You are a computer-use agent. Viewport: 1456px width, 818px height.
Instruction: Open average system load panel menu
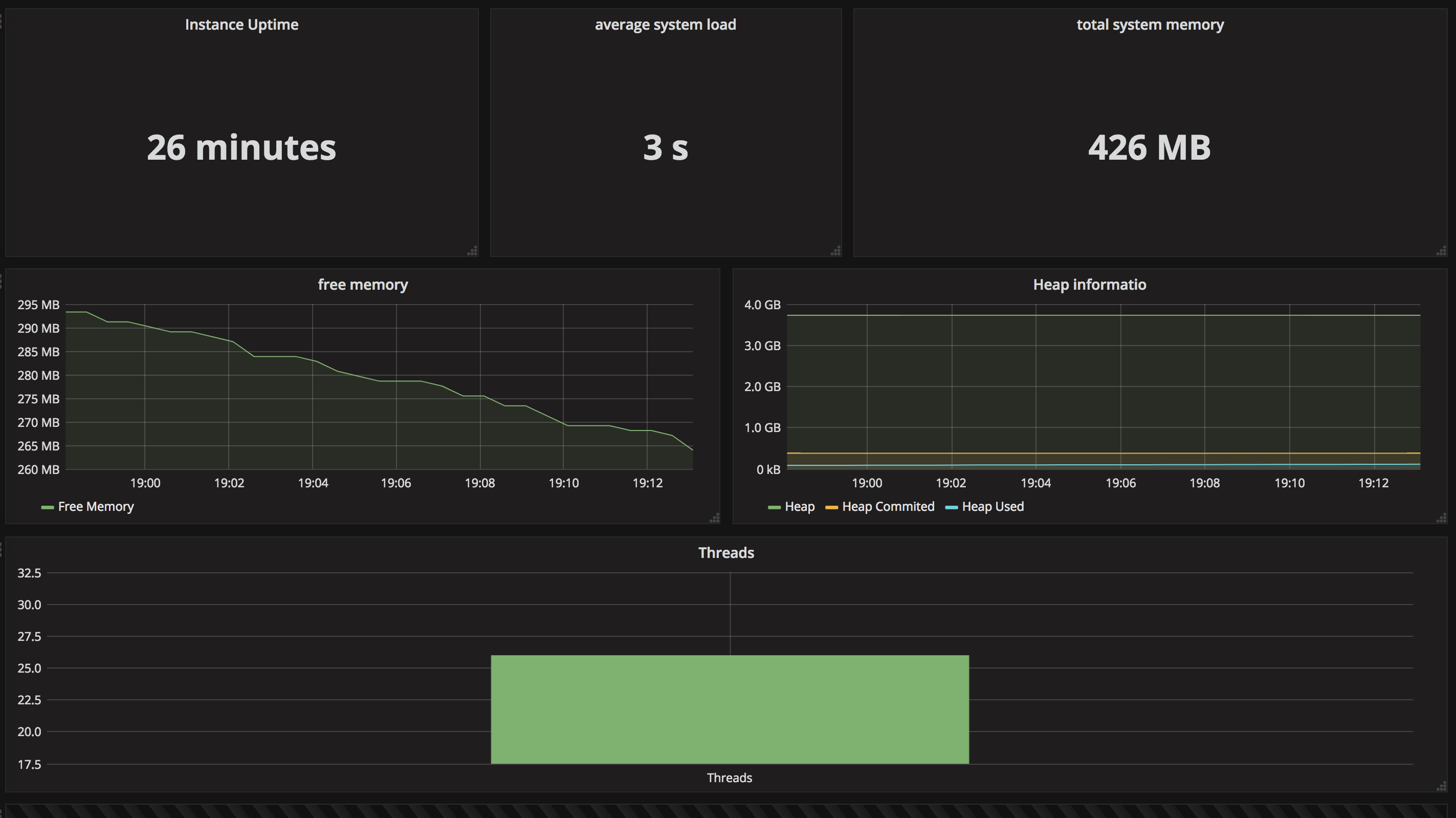[665, 25]
